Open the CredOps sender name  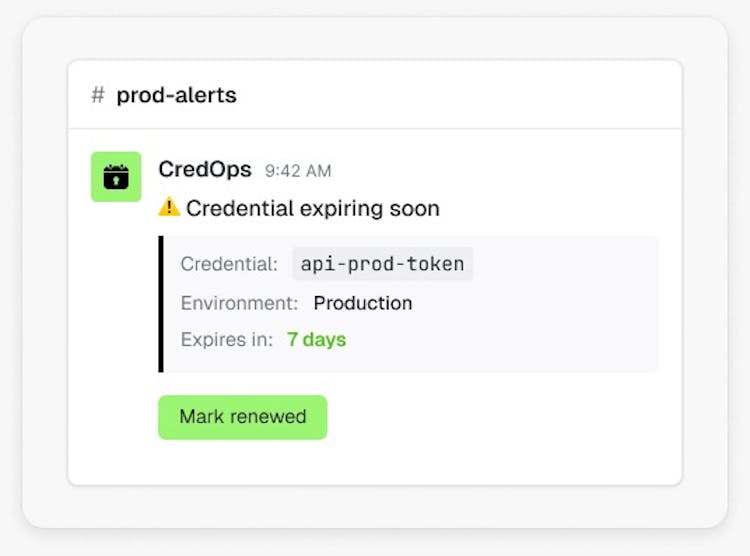205,170
